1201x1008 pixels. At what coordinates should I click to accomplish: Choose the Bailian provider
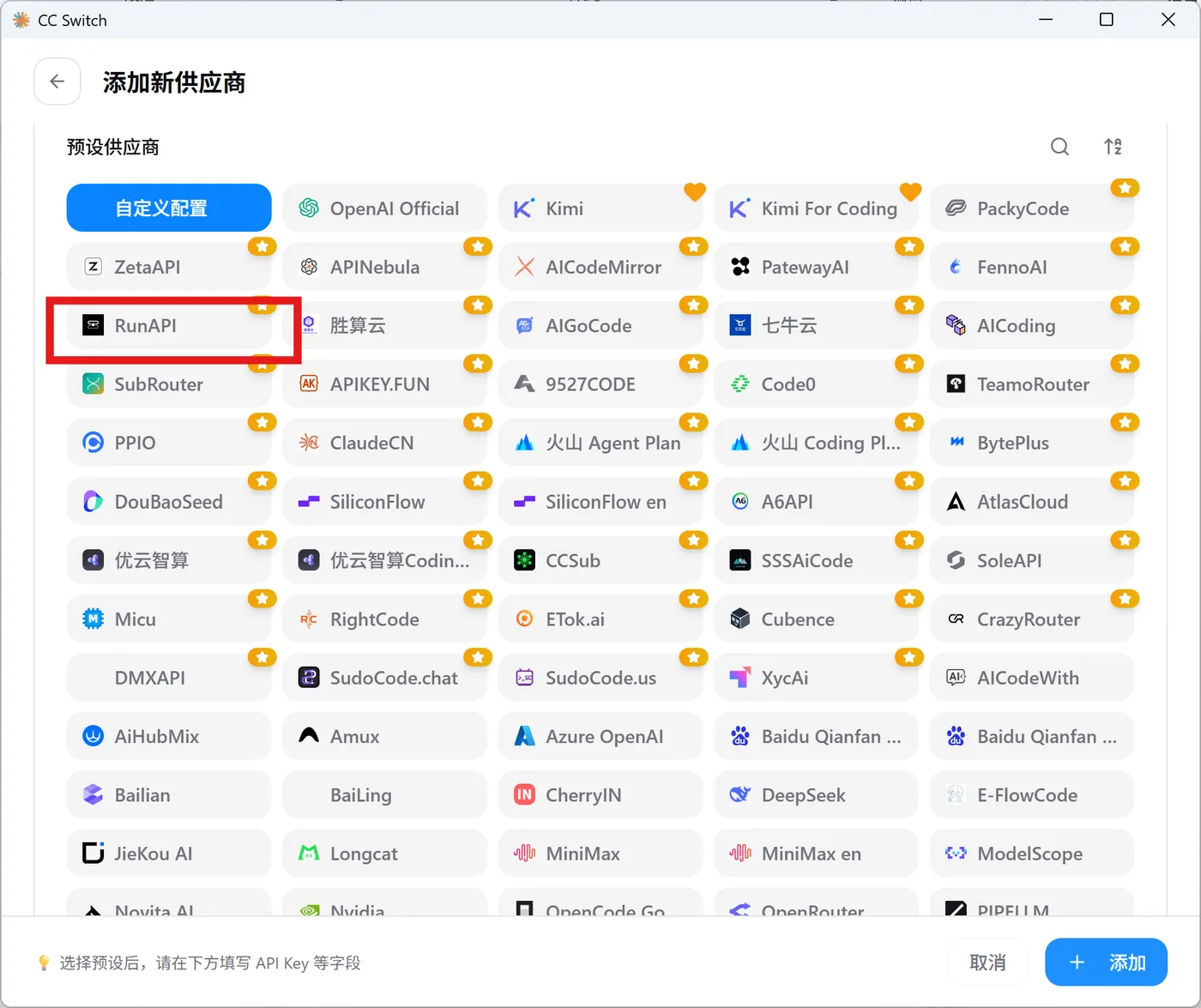(x=169, y=794)
